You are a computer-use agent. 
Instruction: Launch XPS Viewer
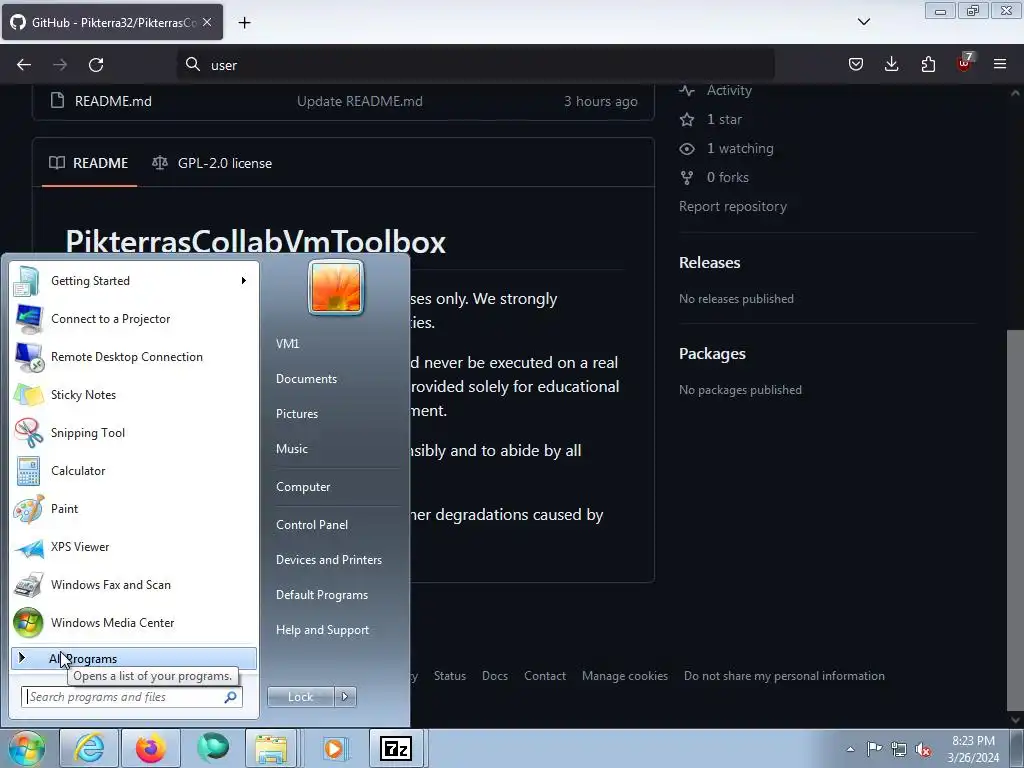coord(134,547)
